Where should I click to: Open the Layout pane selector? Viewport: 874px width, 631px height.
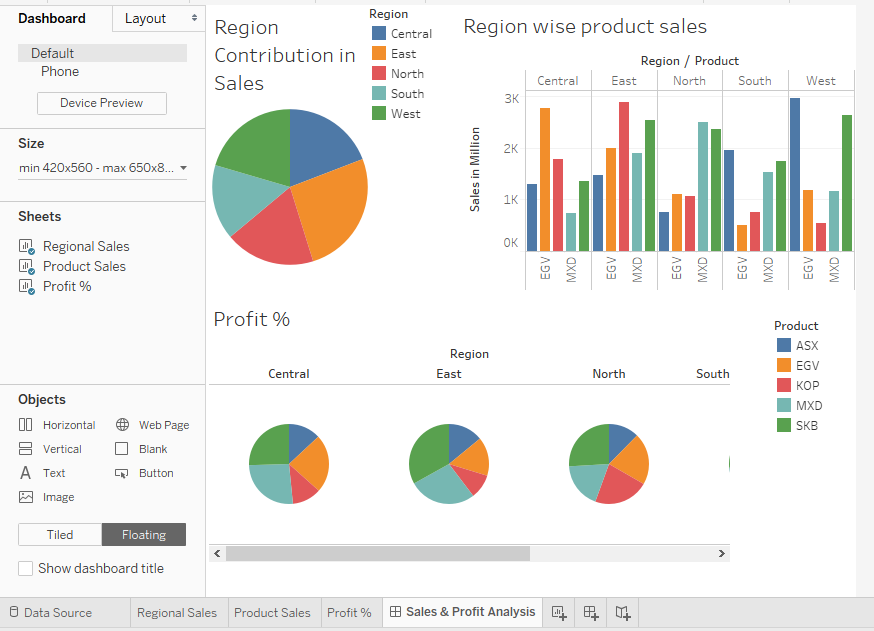[x=159, y=18]
